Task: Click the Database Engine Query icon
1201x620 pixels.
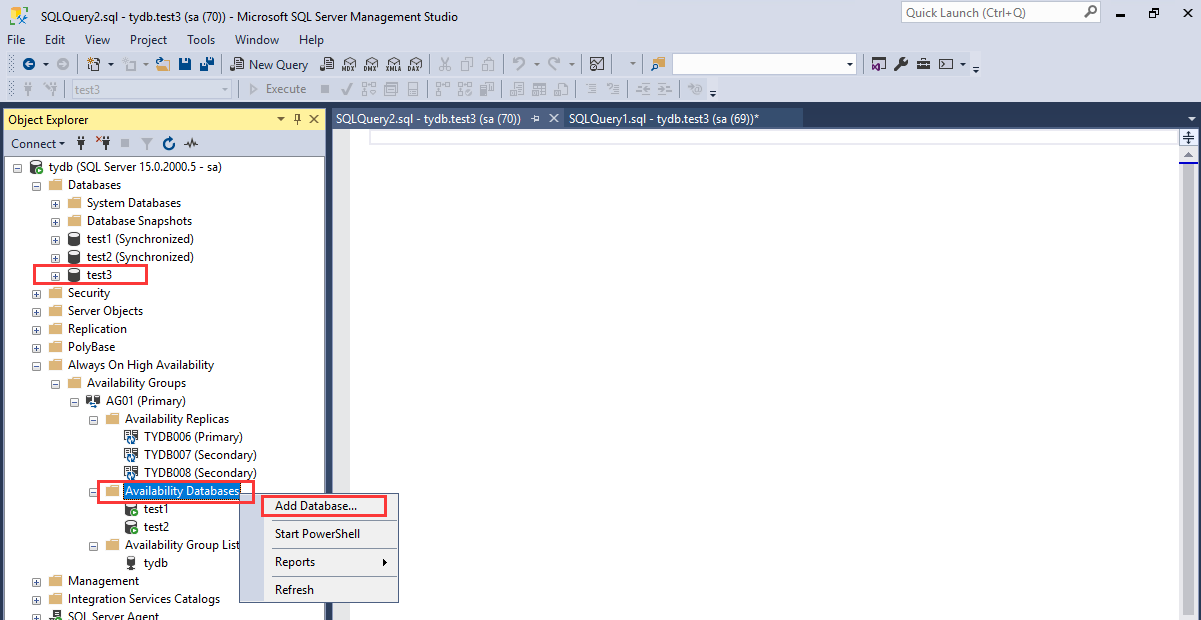Action: (x=327, y=64)
